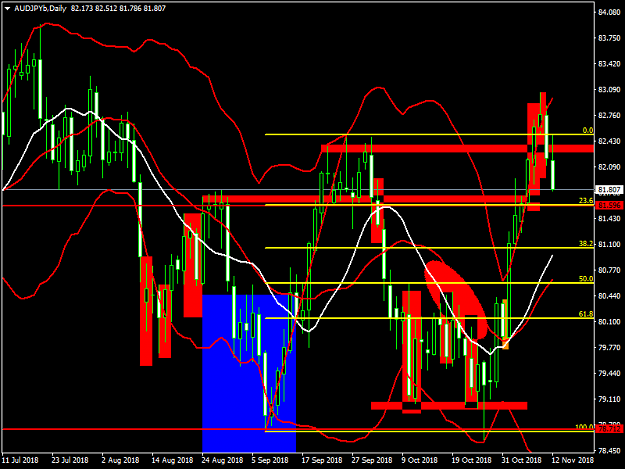
Task: Click the 82.760 price axis label
Action: [609, 116]
